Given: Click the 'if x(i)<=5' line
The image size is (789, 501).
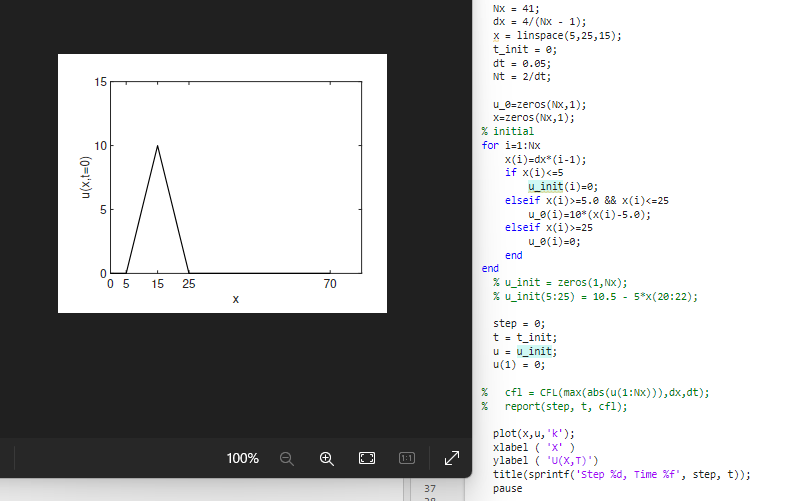Looking at the screenshot, I should pyautogui.click(x=534, y=173).
